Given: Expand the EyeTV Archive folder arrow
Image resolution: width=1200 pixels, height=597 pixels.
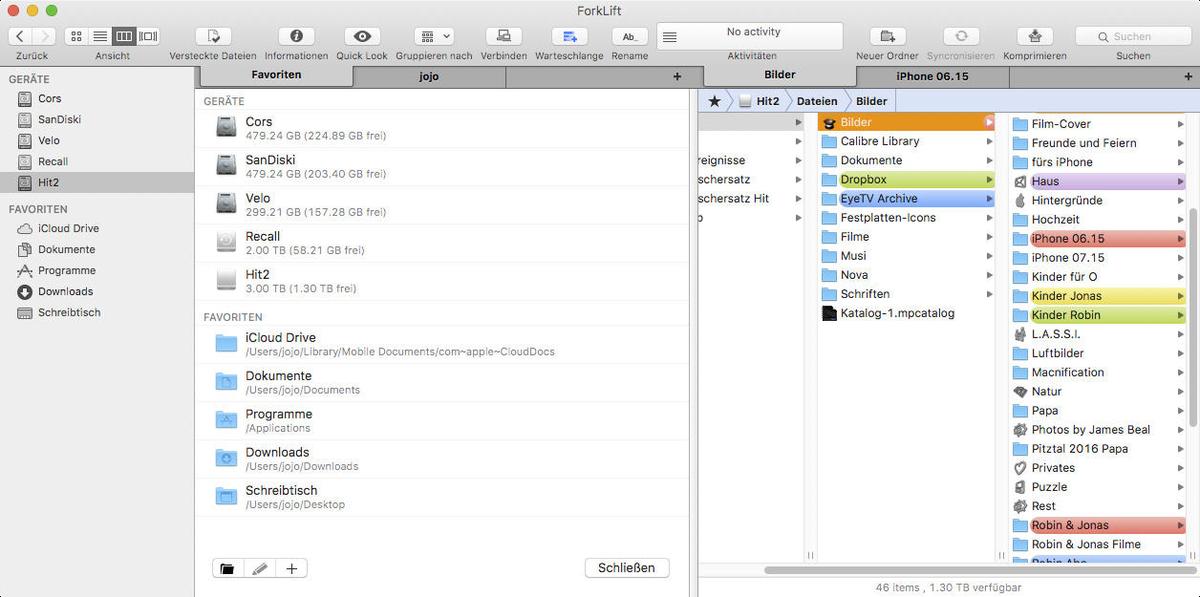Looking at the screenshot, I should click(989, 199).
